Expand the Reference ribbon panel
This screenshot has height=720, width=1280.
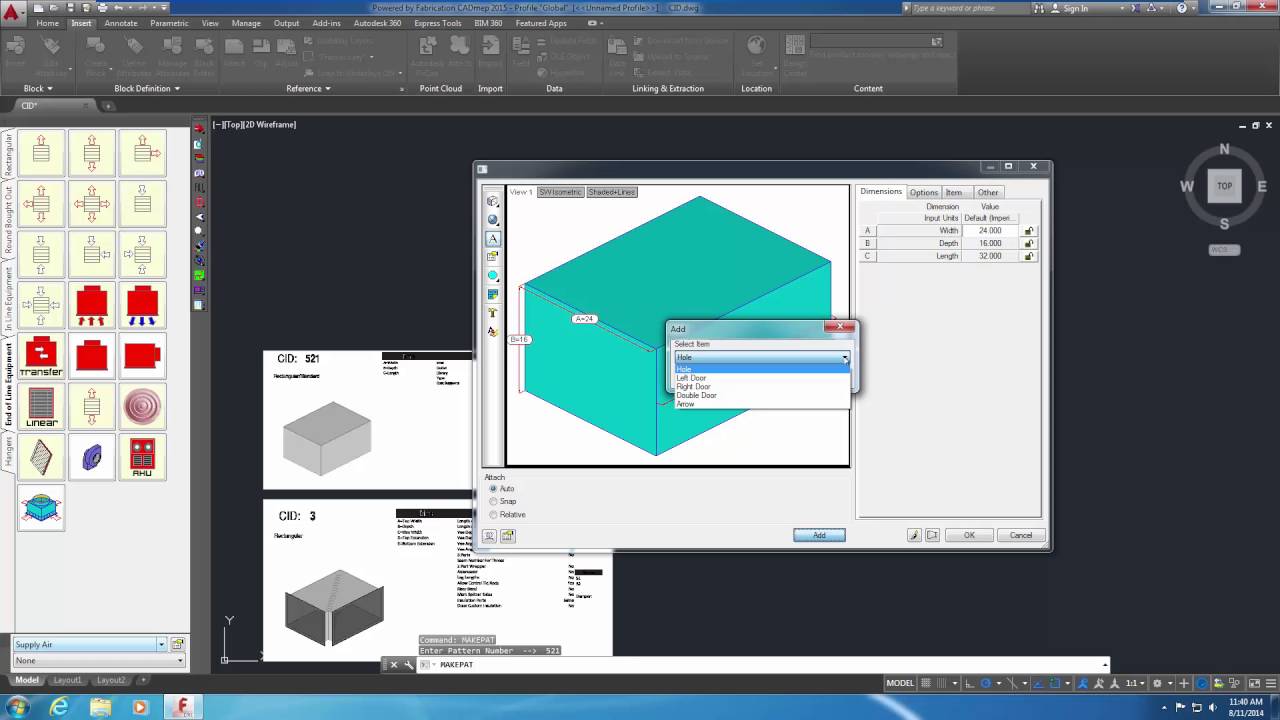308,88
